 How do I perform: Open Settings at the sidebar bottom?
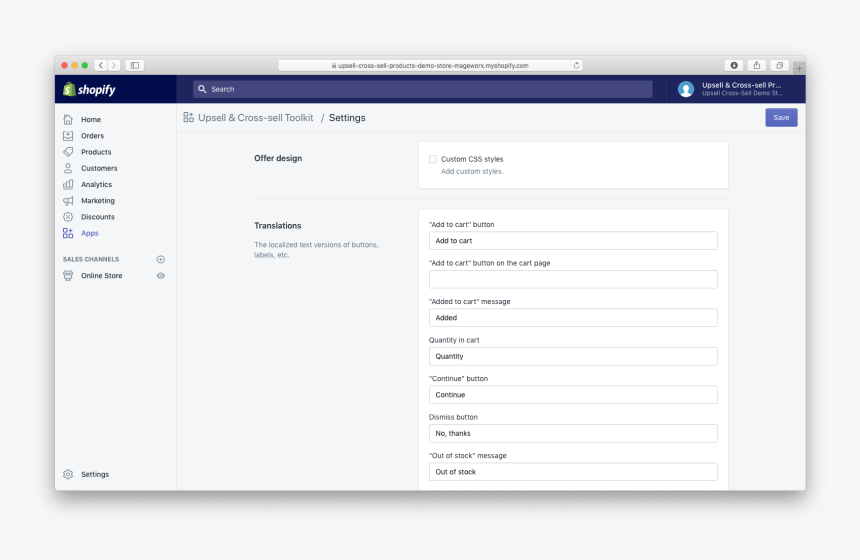pyautogui.click(x=94, y=474)
